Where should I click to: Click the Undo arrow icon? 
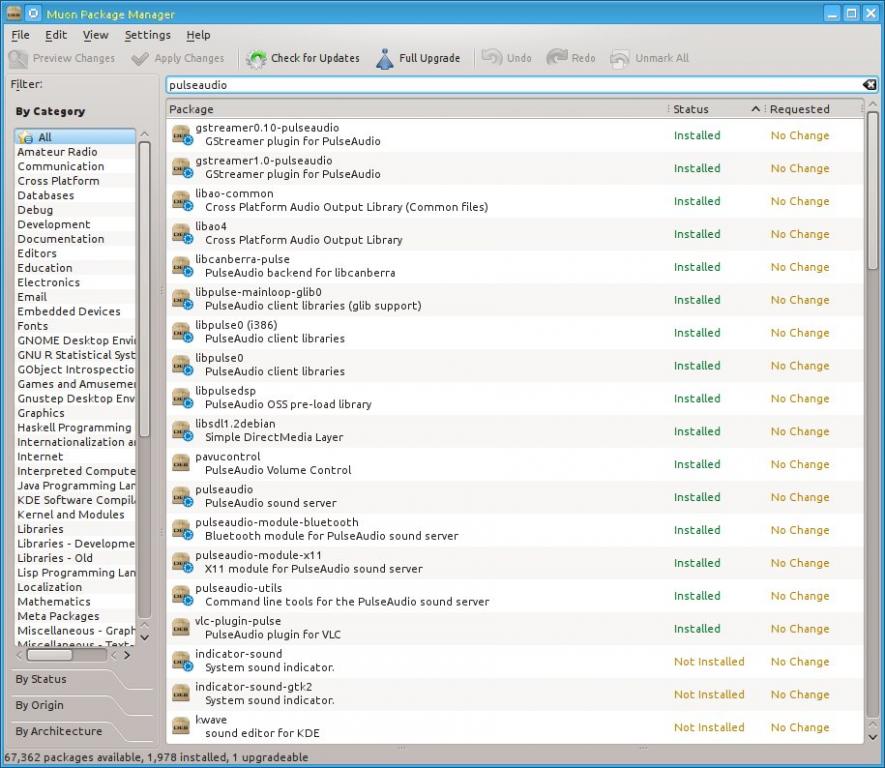coord(492,58)
